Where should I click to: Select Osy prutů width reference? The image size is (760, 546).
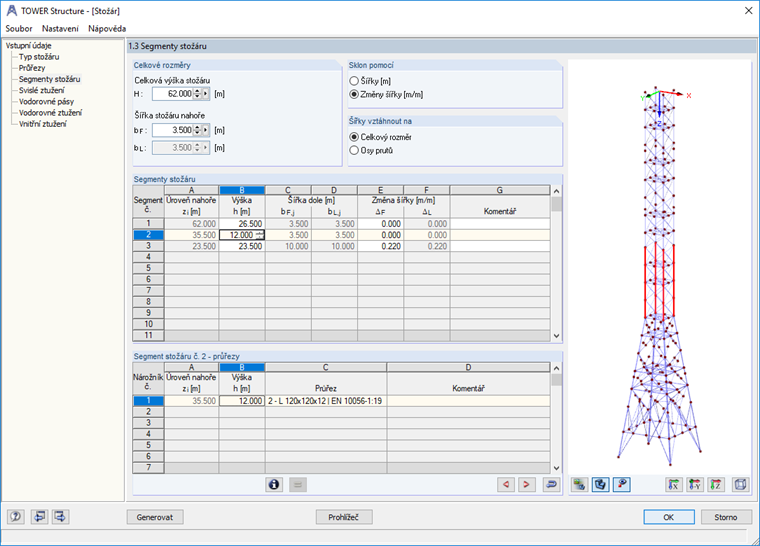click(354, 151)
